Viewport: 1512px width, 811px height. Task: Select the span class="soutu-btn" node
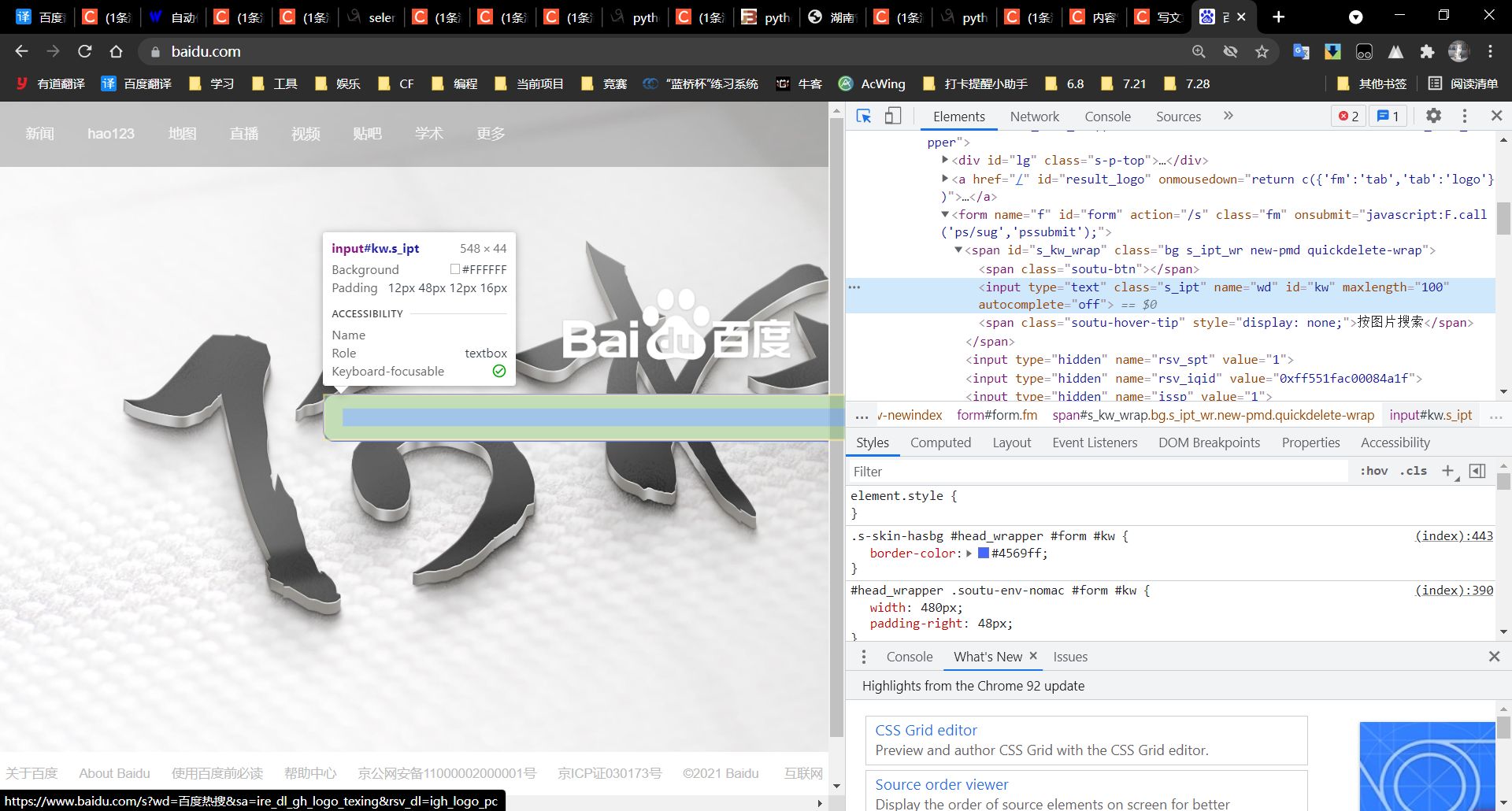point(1089,268)
